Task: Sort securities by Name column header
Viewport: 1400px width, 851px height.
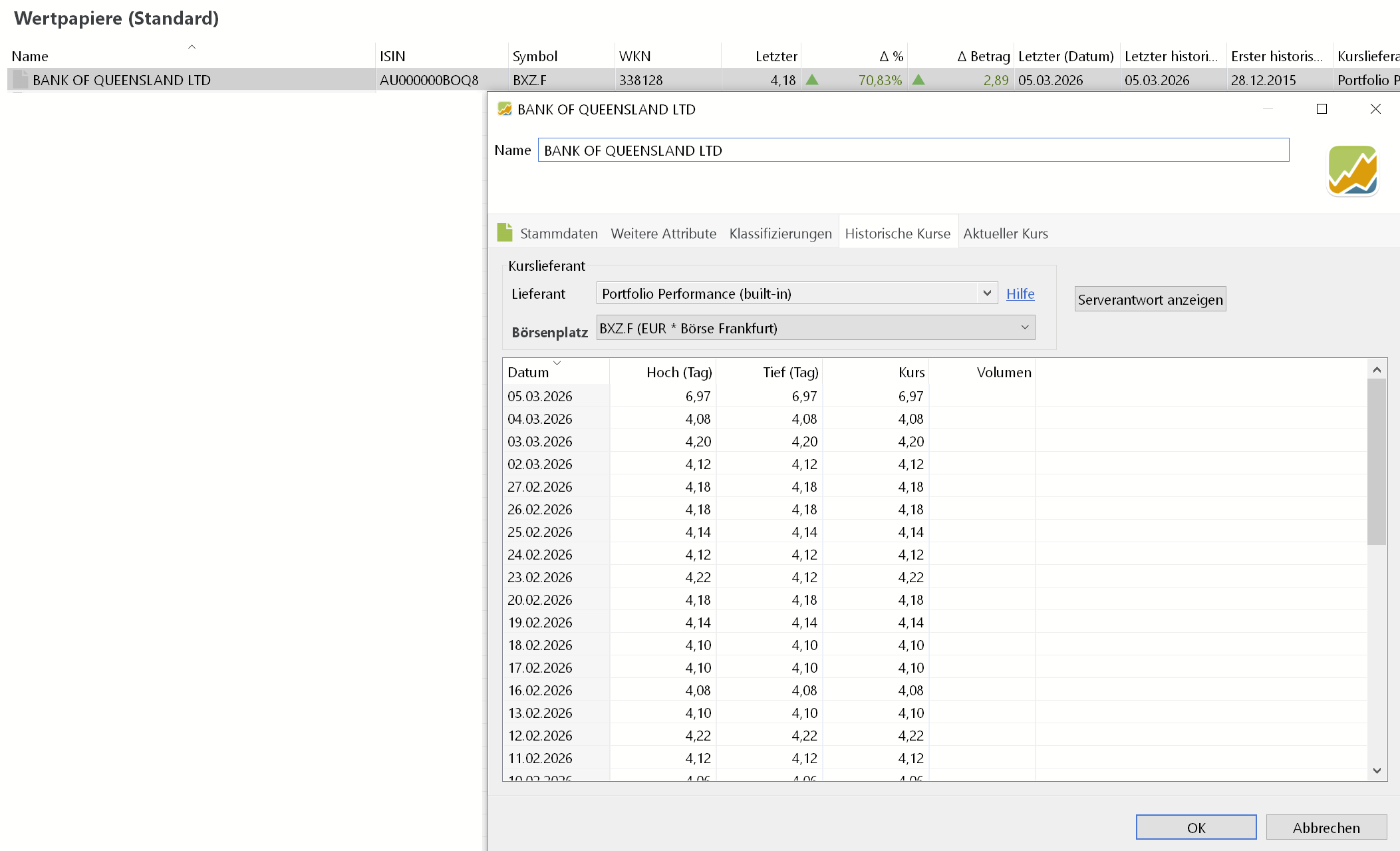Action: (x=30, y=57)
